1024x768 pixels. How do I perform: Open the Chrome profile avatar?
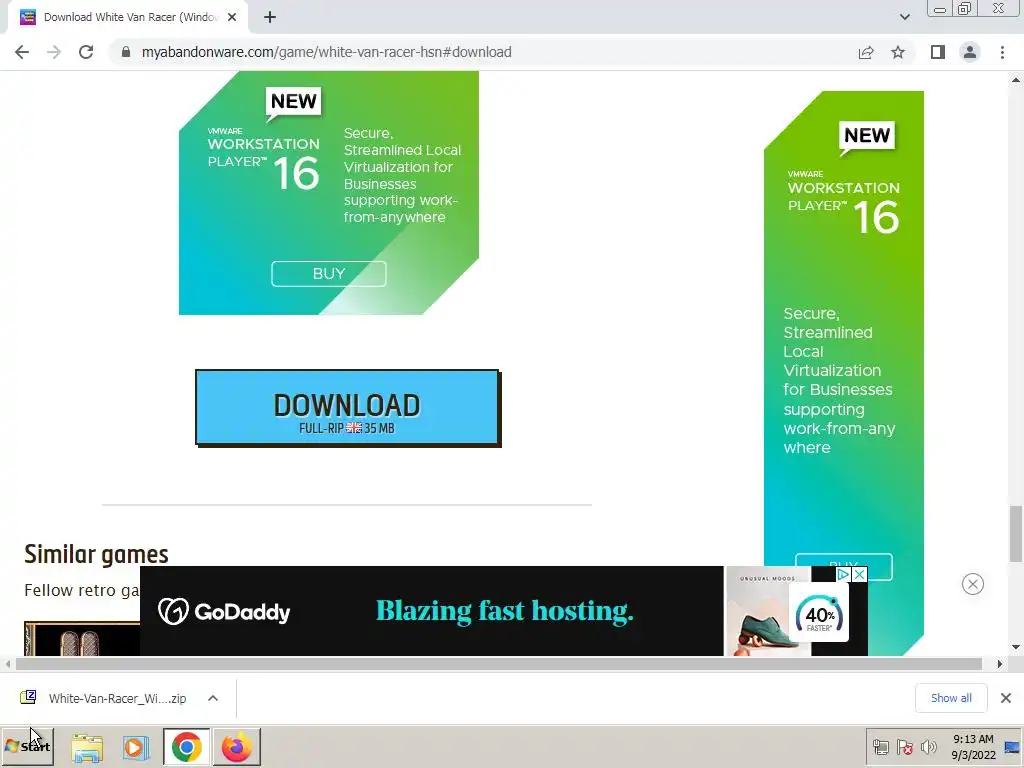[x=970, y=52]
